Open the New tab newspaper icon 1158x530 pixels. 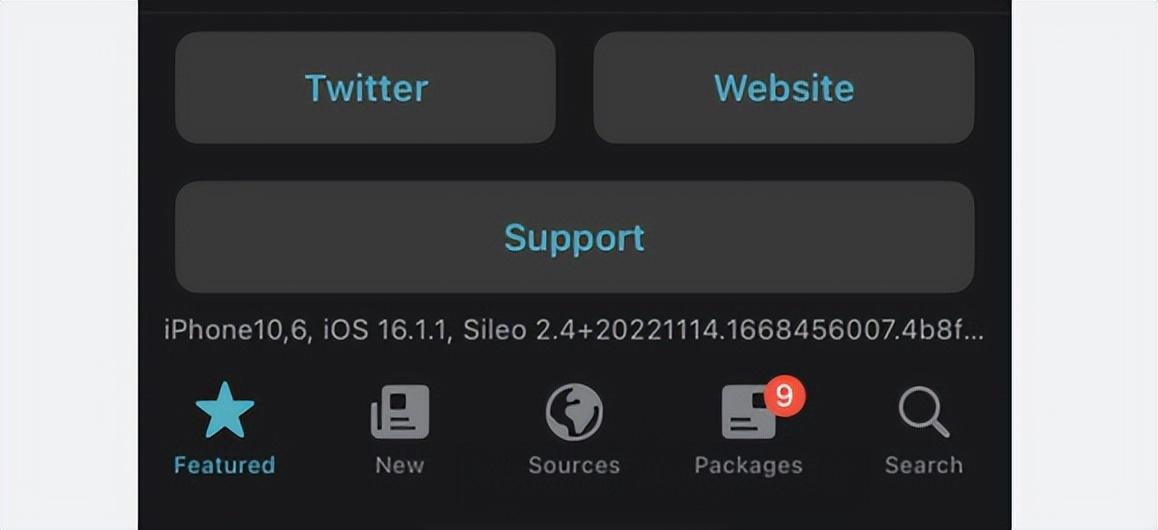coord(400,412)
